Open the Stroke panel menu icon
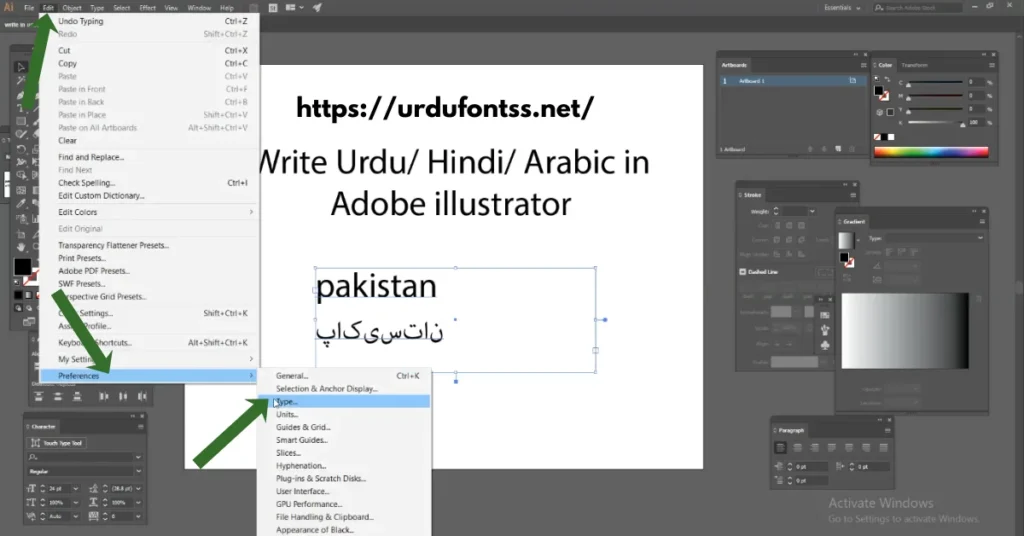The height and width of the screenshot is (536, 1024). pyautogui.click(x=852, y=195)
